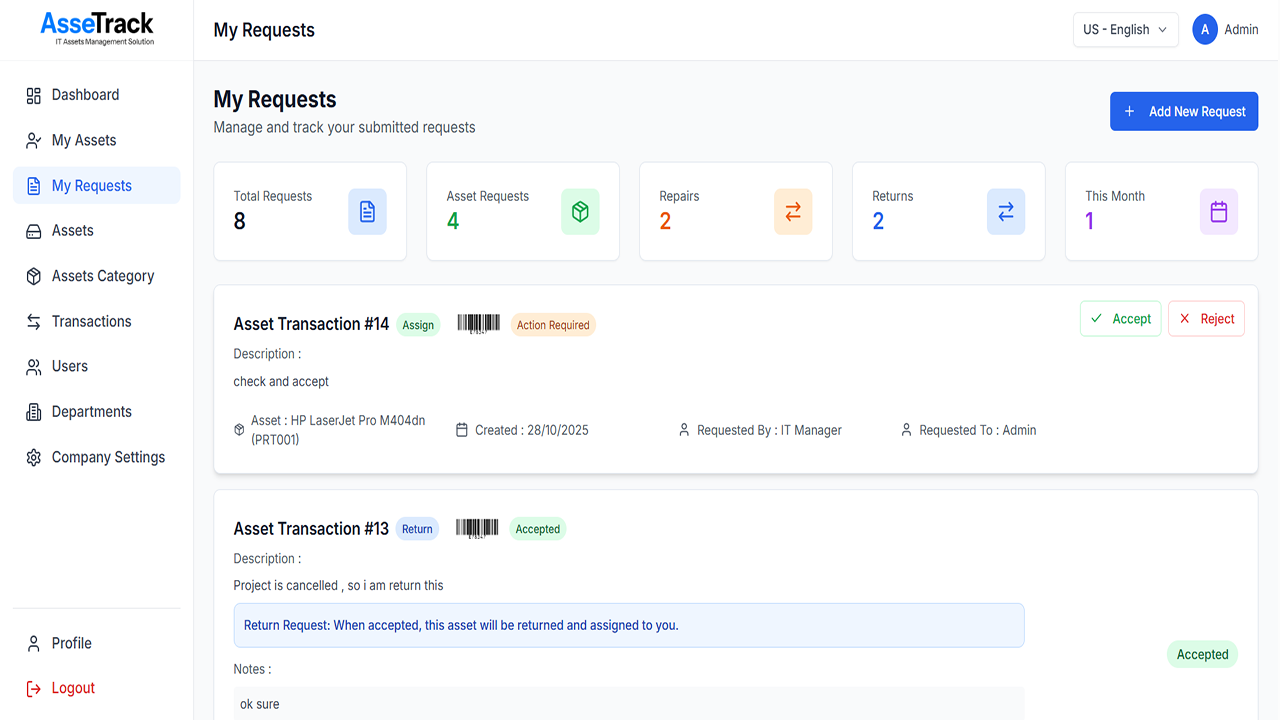1280x720 pixels.
Task: Go to My Assets in sidebar
Action: click(x=84, y=141)
